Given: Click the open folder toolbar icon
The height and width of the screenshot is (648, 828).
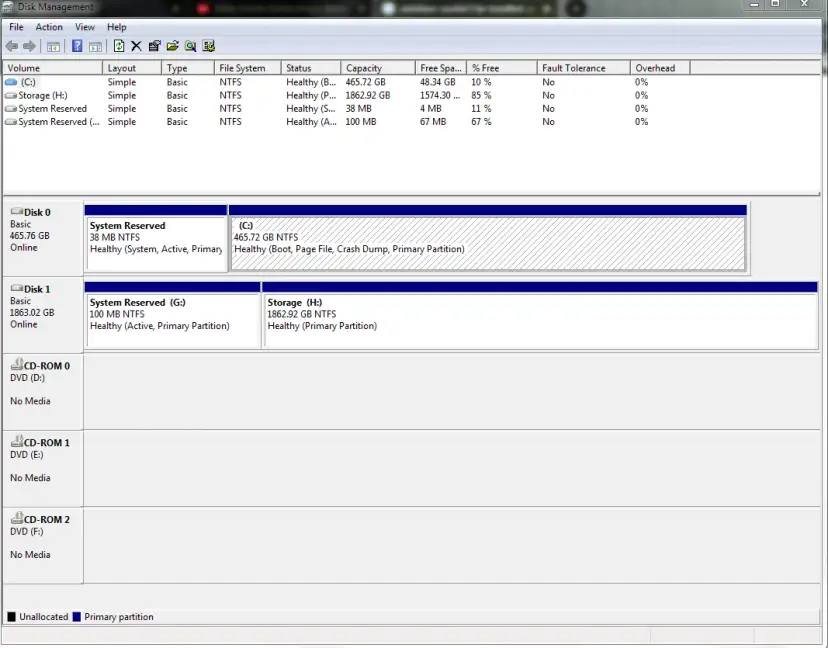Looking at the screenshot, I should [173, 46].
